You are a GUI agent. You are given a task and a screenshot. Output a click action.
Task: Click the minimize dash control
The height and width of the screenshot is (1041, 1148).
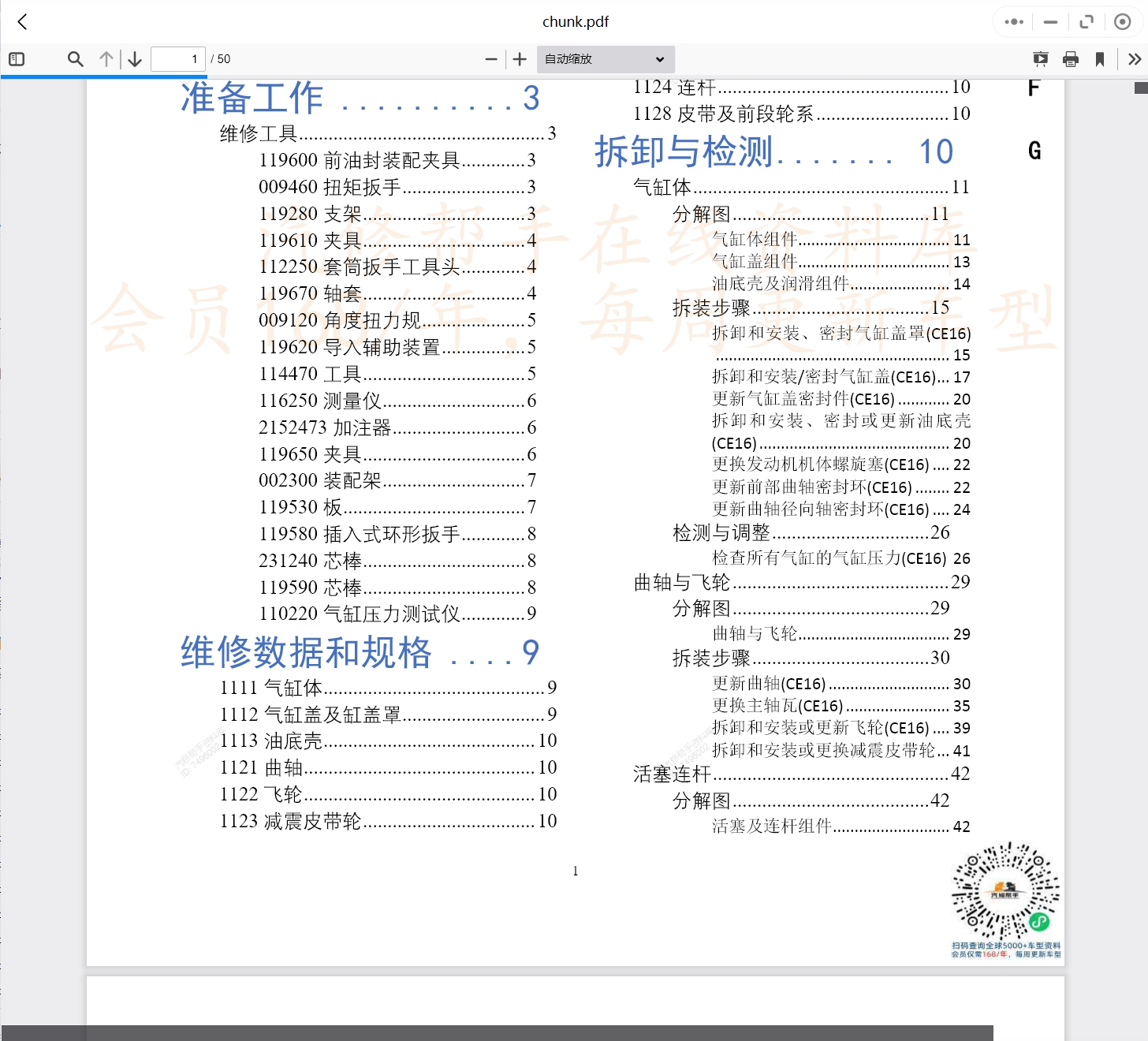[x=1049, y=21]
